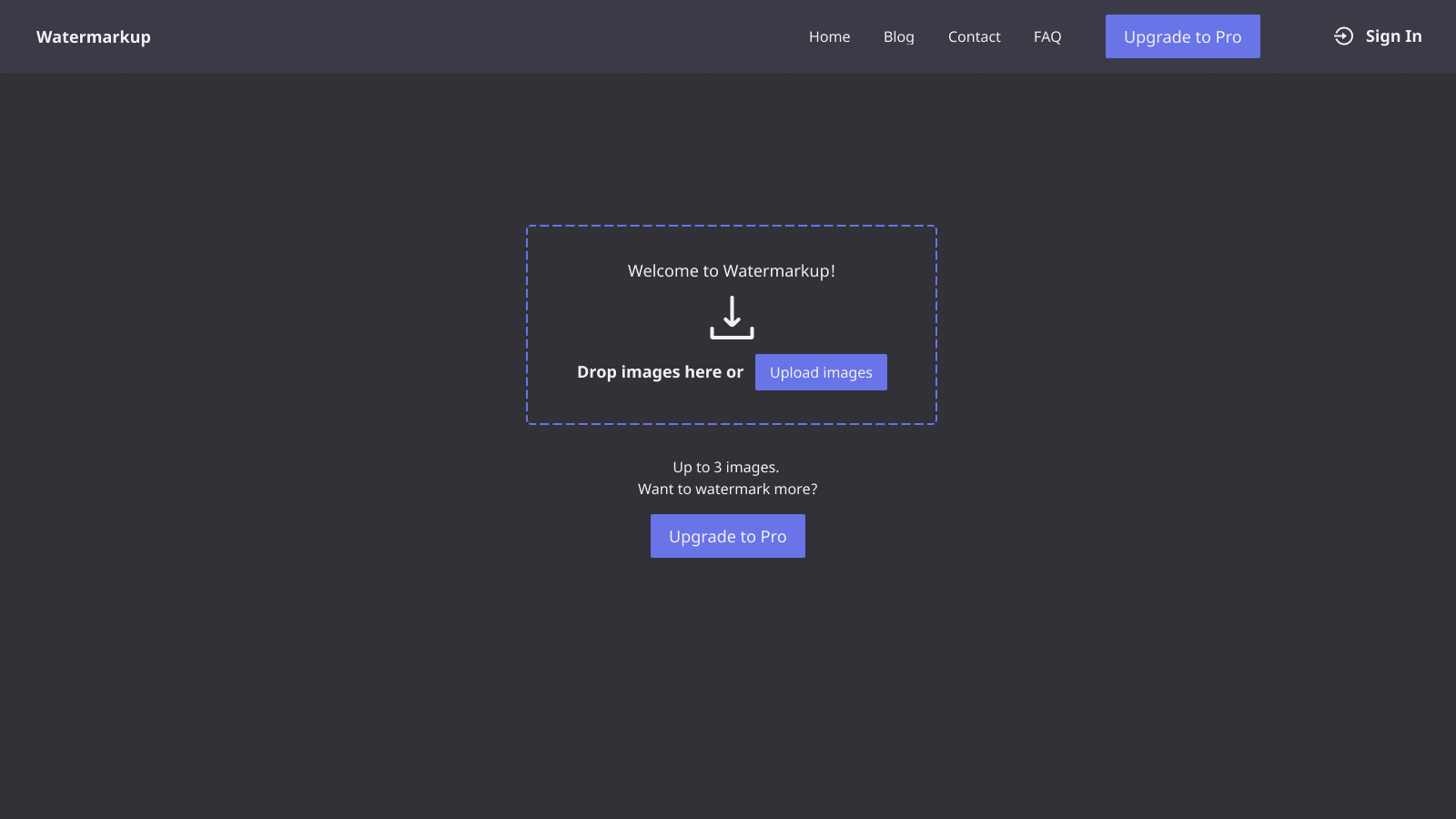Screen dimensions: 1456x819
Task: Click empty space left of the download icon
Action: coord(619,318)
